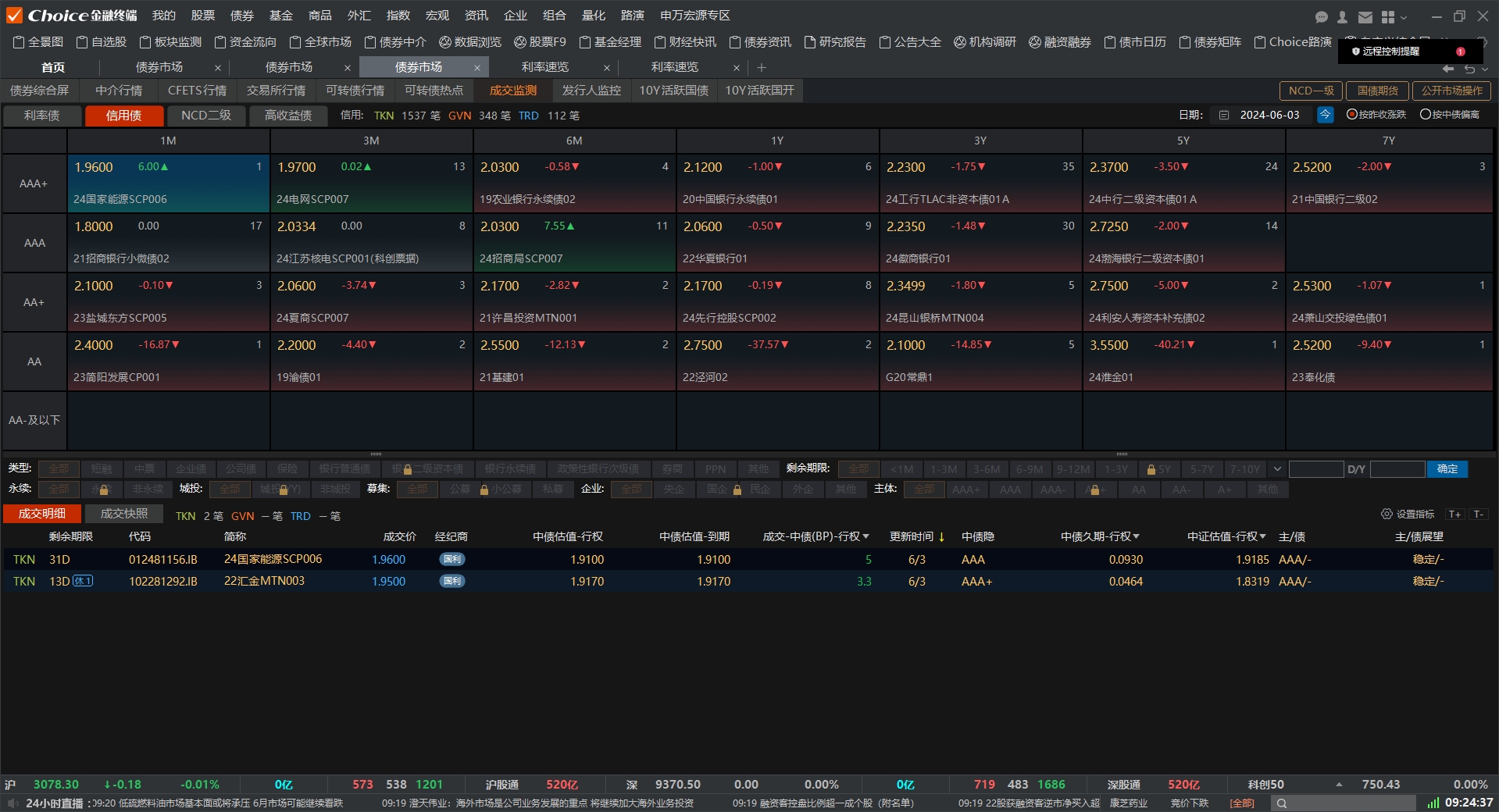
Task: Switch to the 利率债 tab
Action: [42, 116]
